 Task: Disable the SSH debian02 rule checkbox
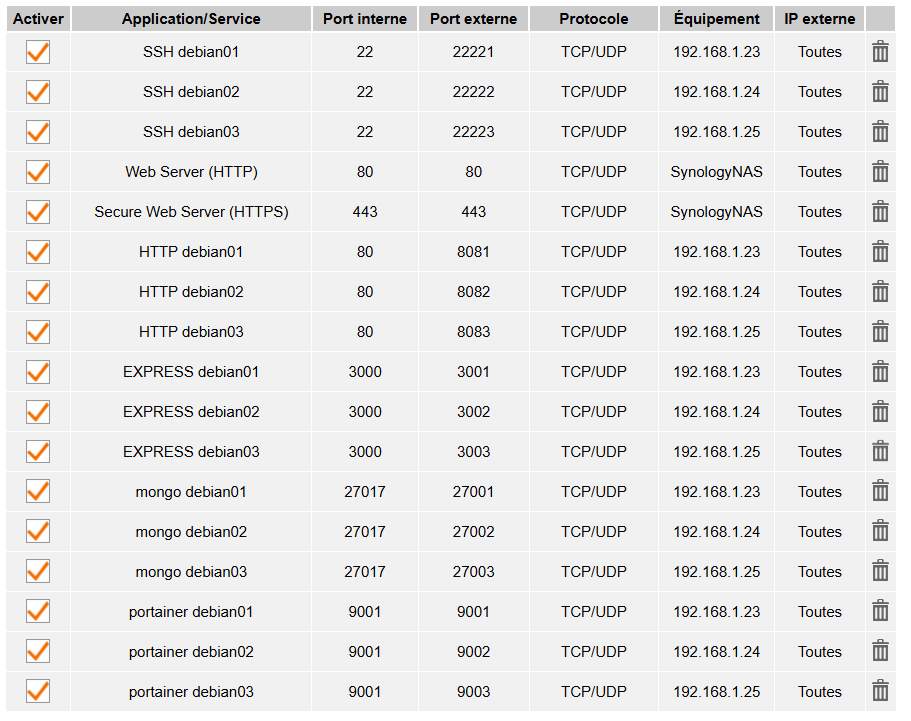[38, 92]
